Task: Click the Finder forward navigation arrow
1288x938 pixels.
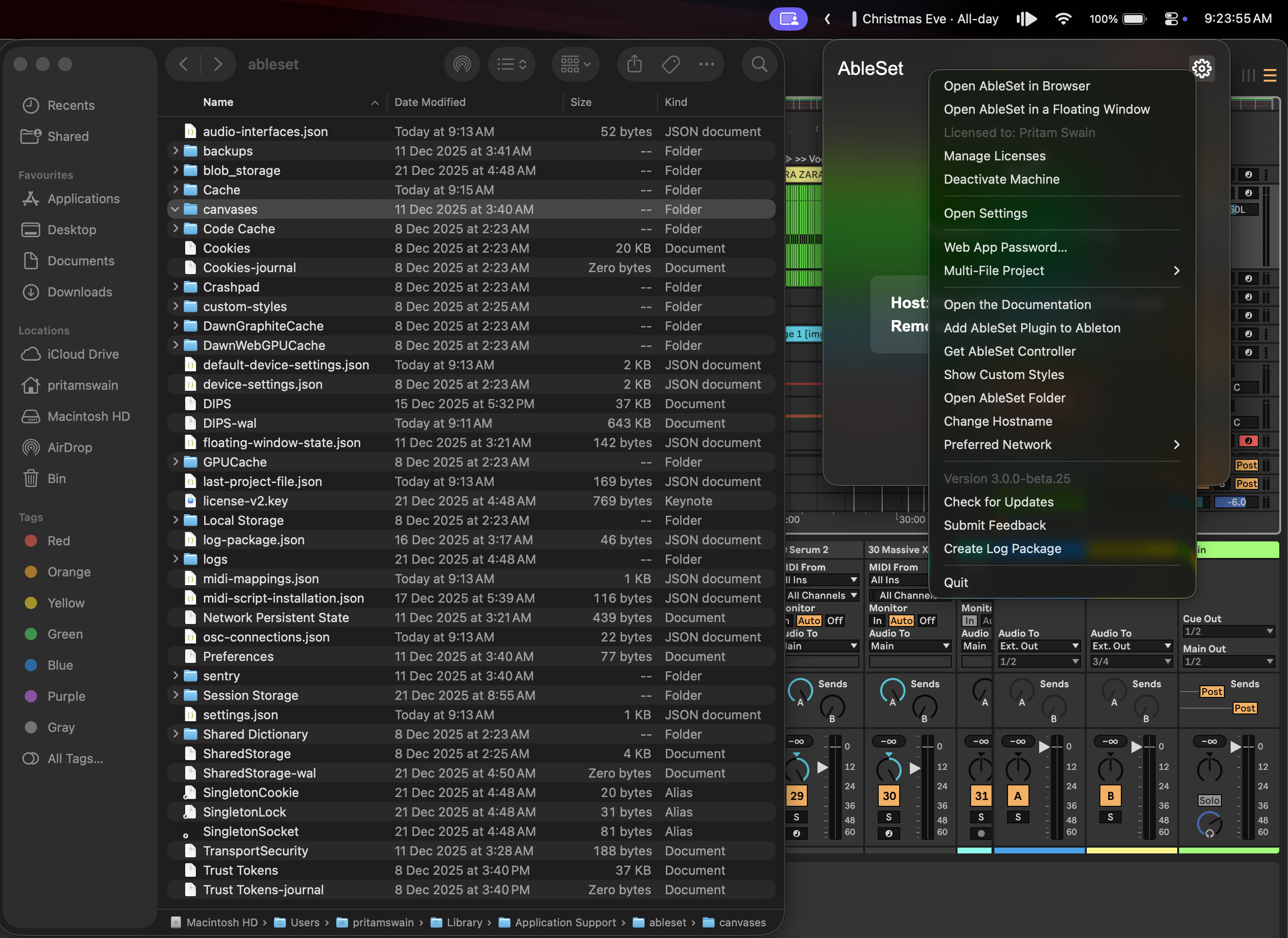Action: pos(218,64)
